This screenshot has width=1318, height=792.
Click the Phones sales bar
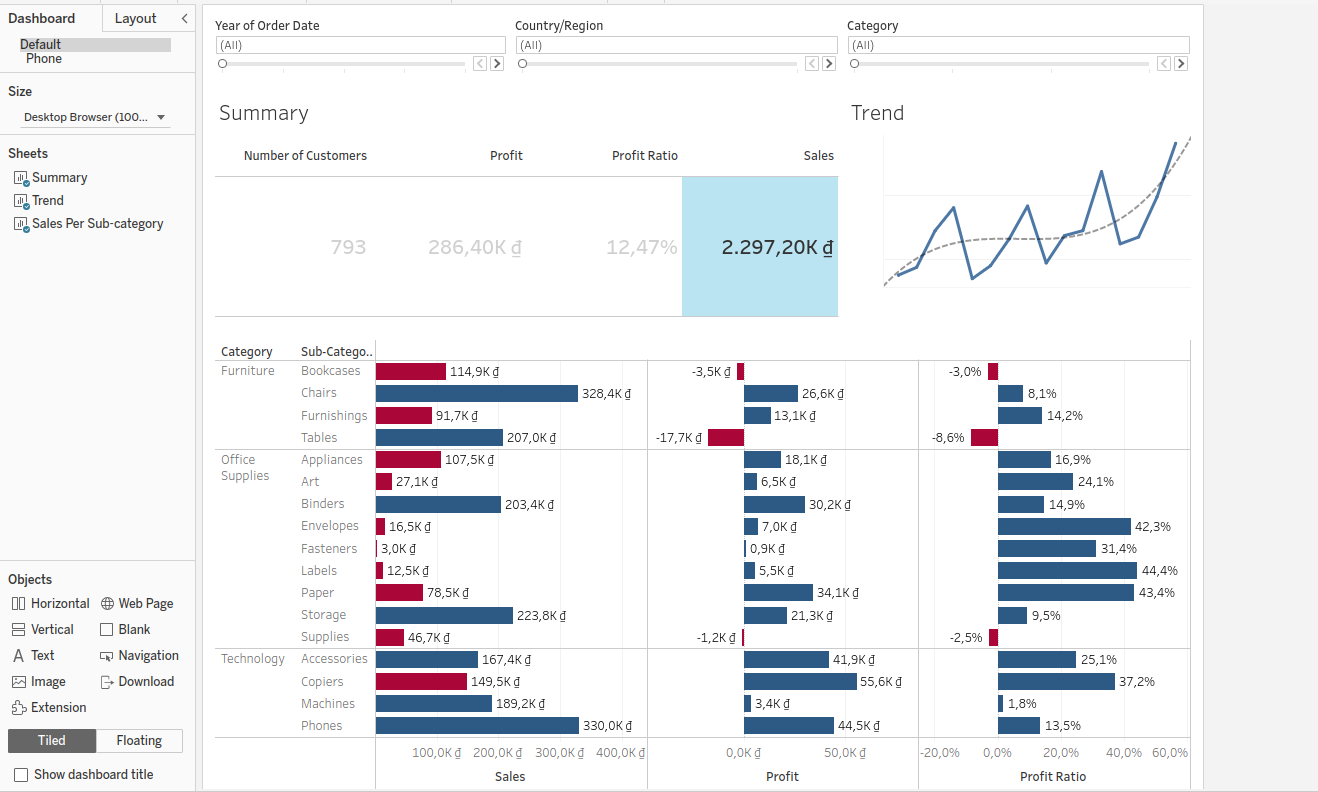point(478,726)
